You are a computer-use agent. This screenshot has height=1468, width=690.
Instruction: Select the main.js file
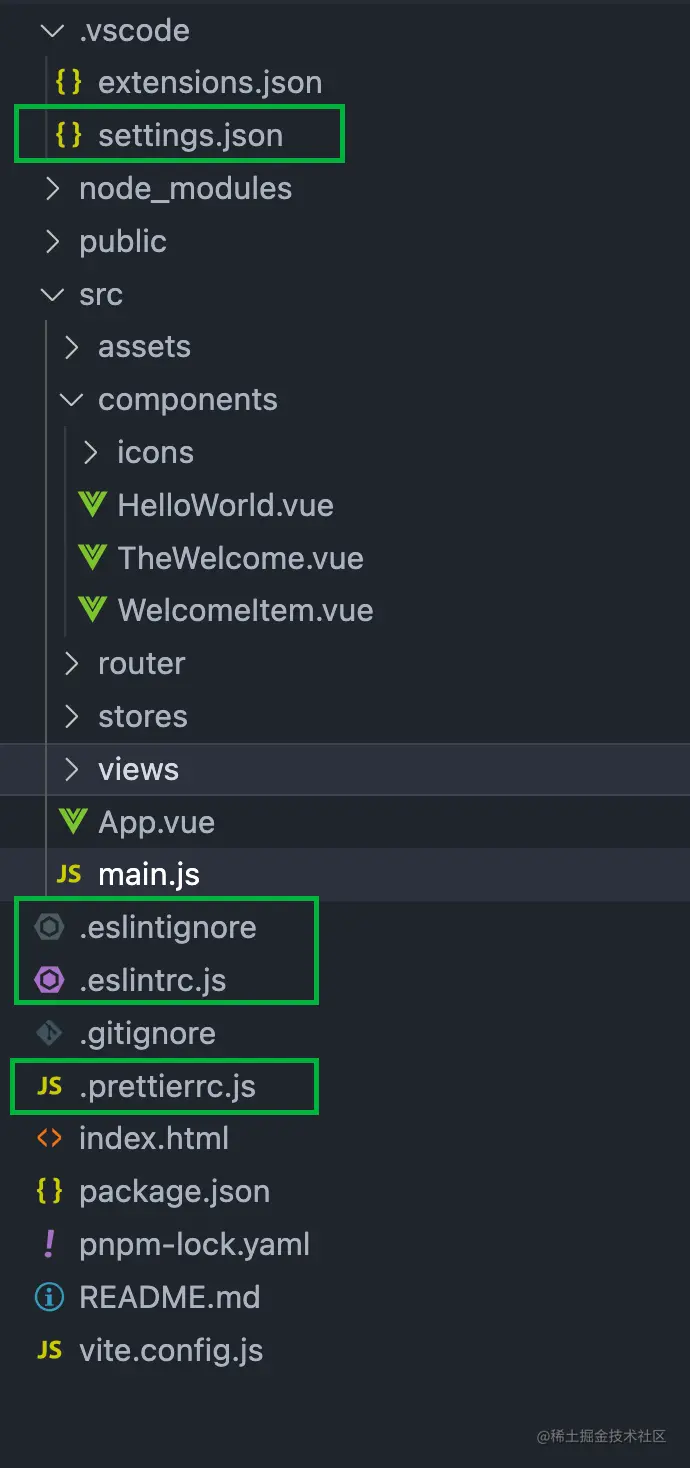(x=149, y=875)
